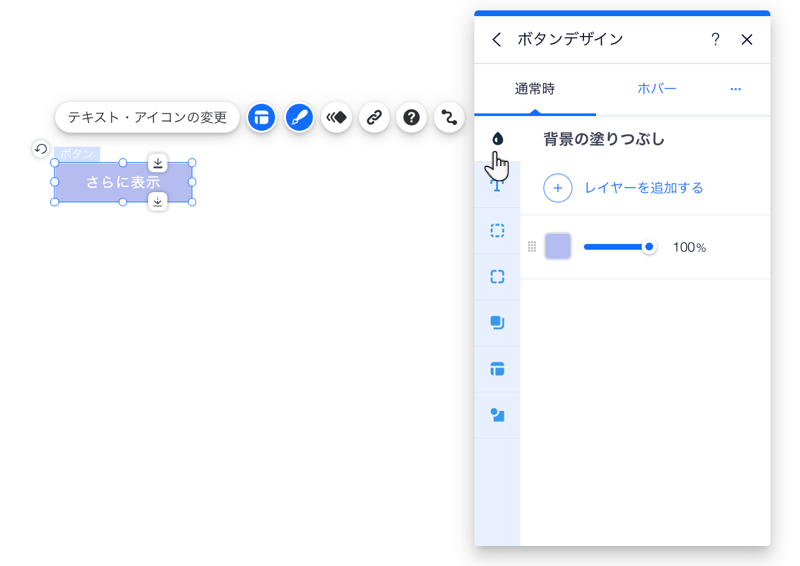Open more states ellipsis menu
The image size is (800, 566).
tap(735, 89)
